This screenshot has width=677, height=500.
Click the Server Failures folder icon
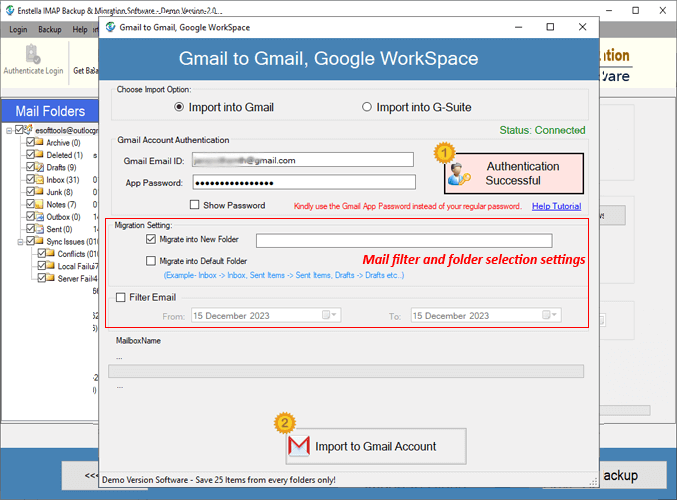(x=50, y=278)
